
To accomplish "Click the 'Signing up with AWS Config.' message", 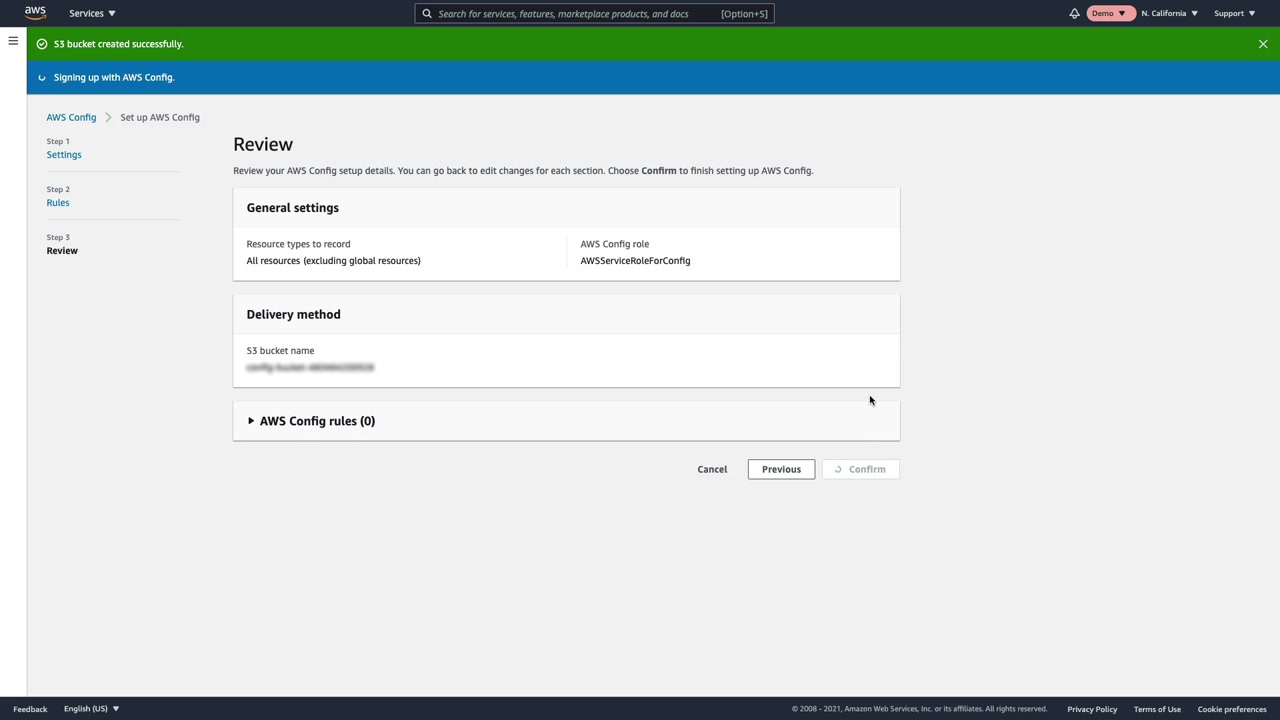I will tap(114, 77).
